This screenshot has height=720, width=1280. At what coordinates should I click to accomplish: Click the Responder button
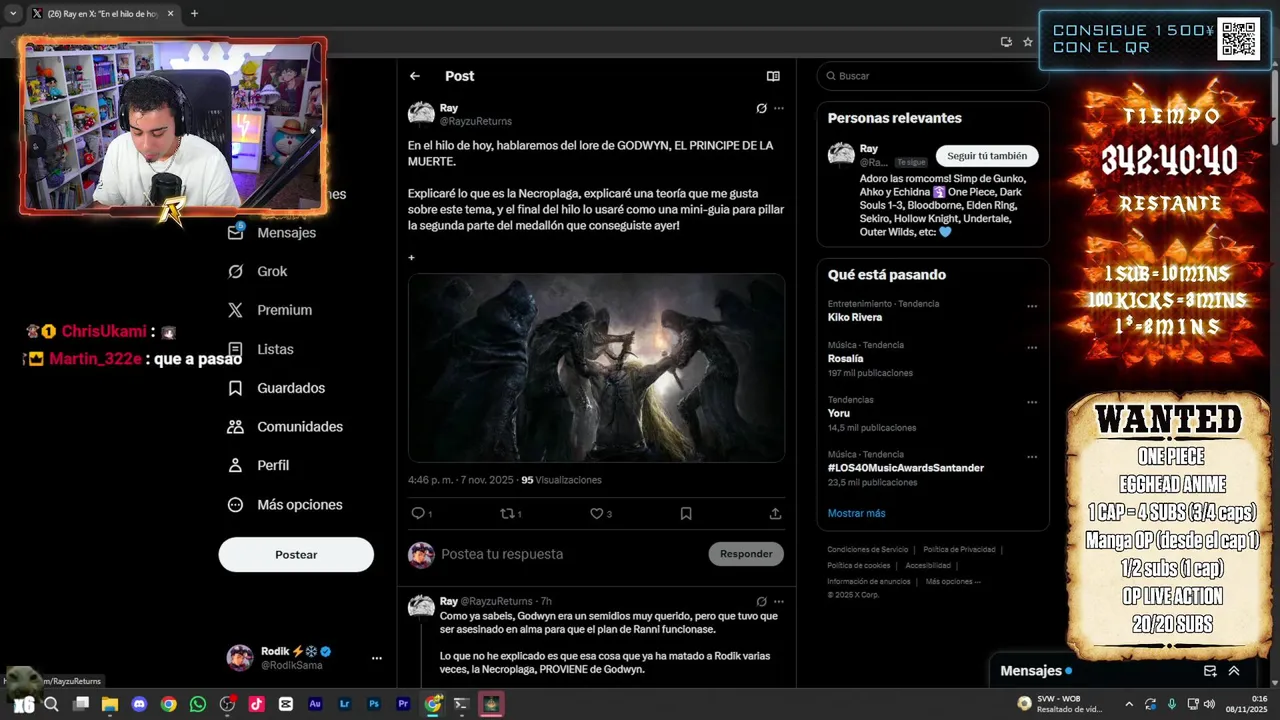coord(746,554)
